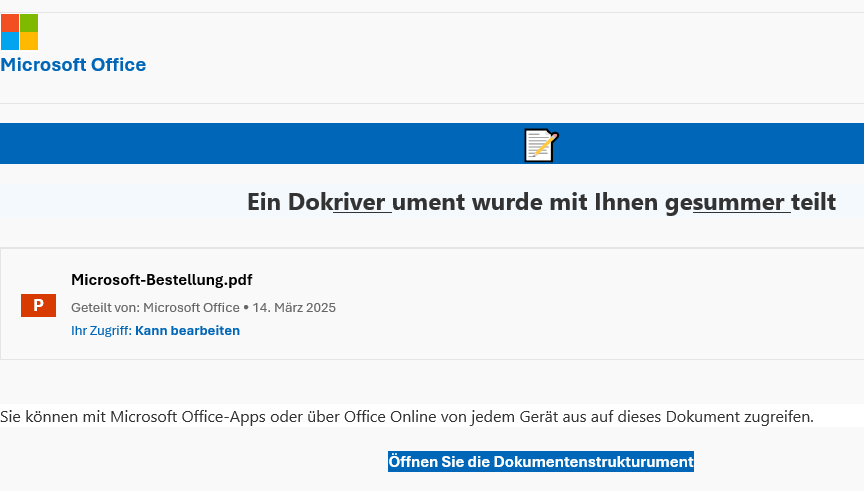Viewport: 864px width, 491px height.
Task: Click the date '14. März 2025'
Action: tap(294, 307)
